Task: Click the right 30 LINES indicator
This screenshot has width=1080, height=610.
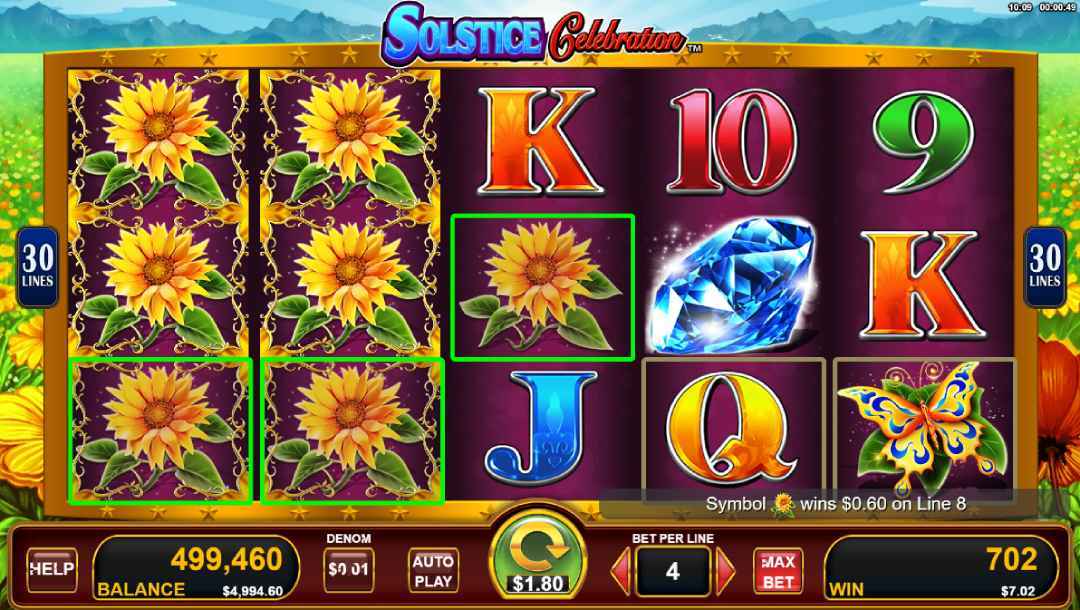Action: coord(1044,267)
